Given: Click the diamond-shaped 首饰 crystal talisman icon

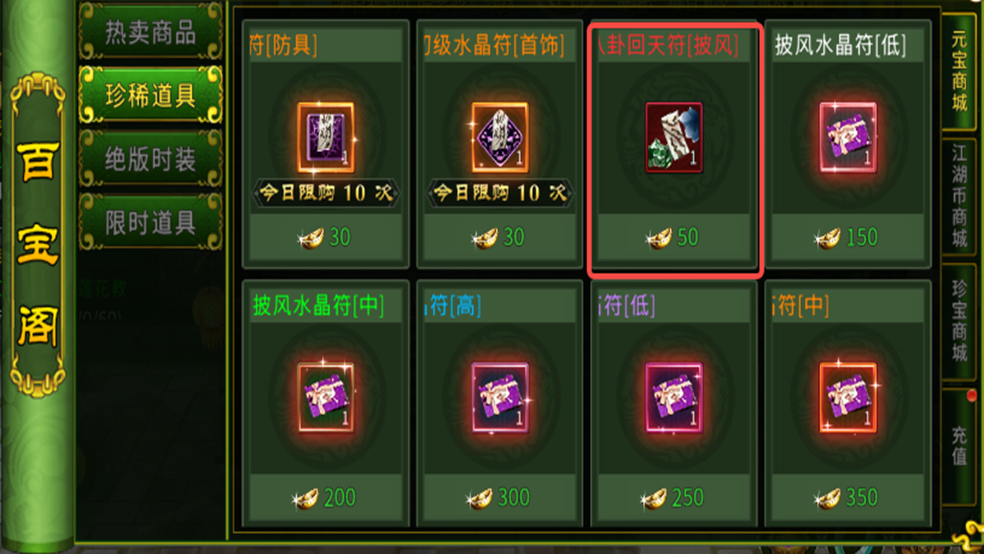Looking at the screenshot, I should tap(500, 137).
